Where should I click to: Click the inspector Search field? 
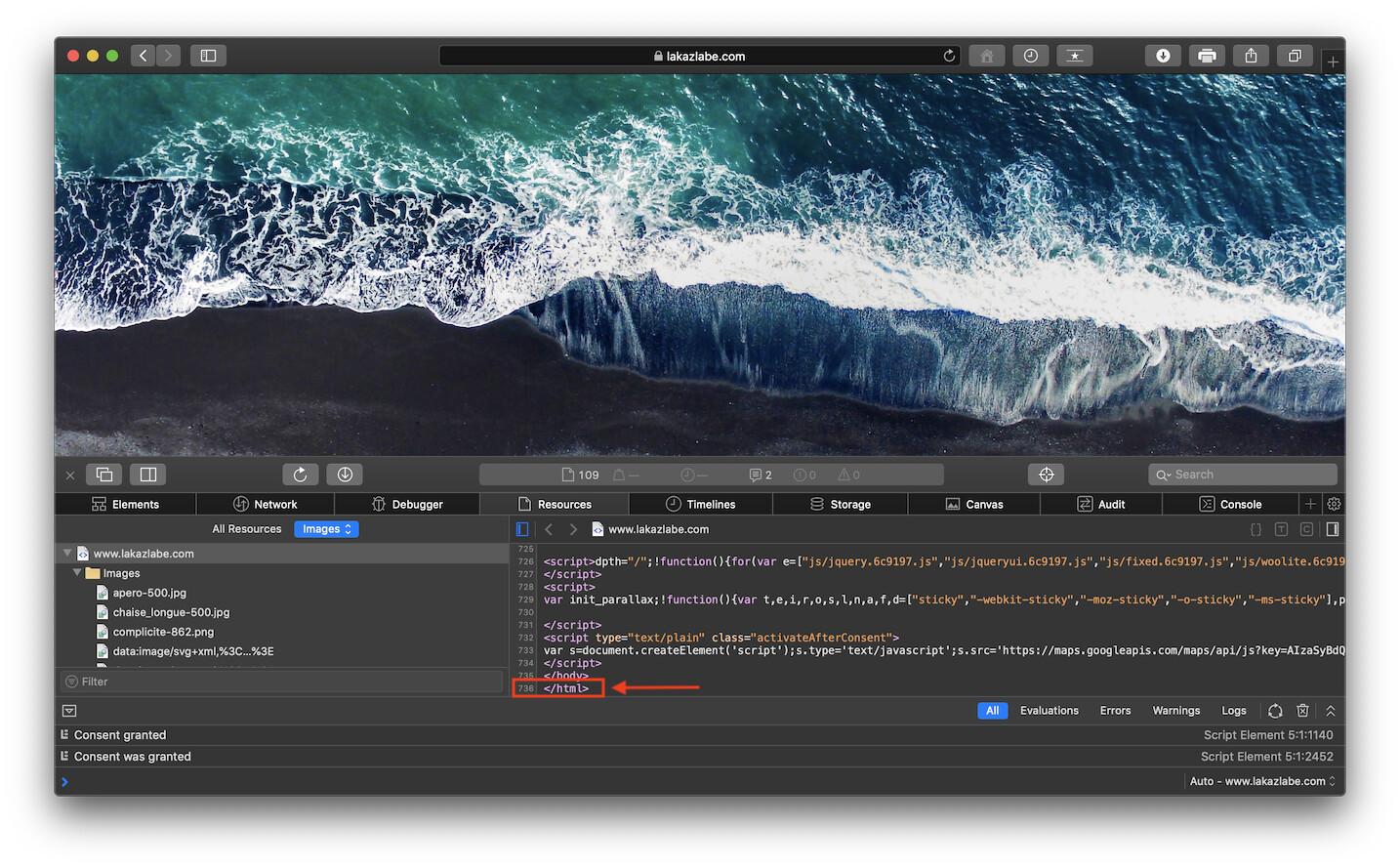1243,475
